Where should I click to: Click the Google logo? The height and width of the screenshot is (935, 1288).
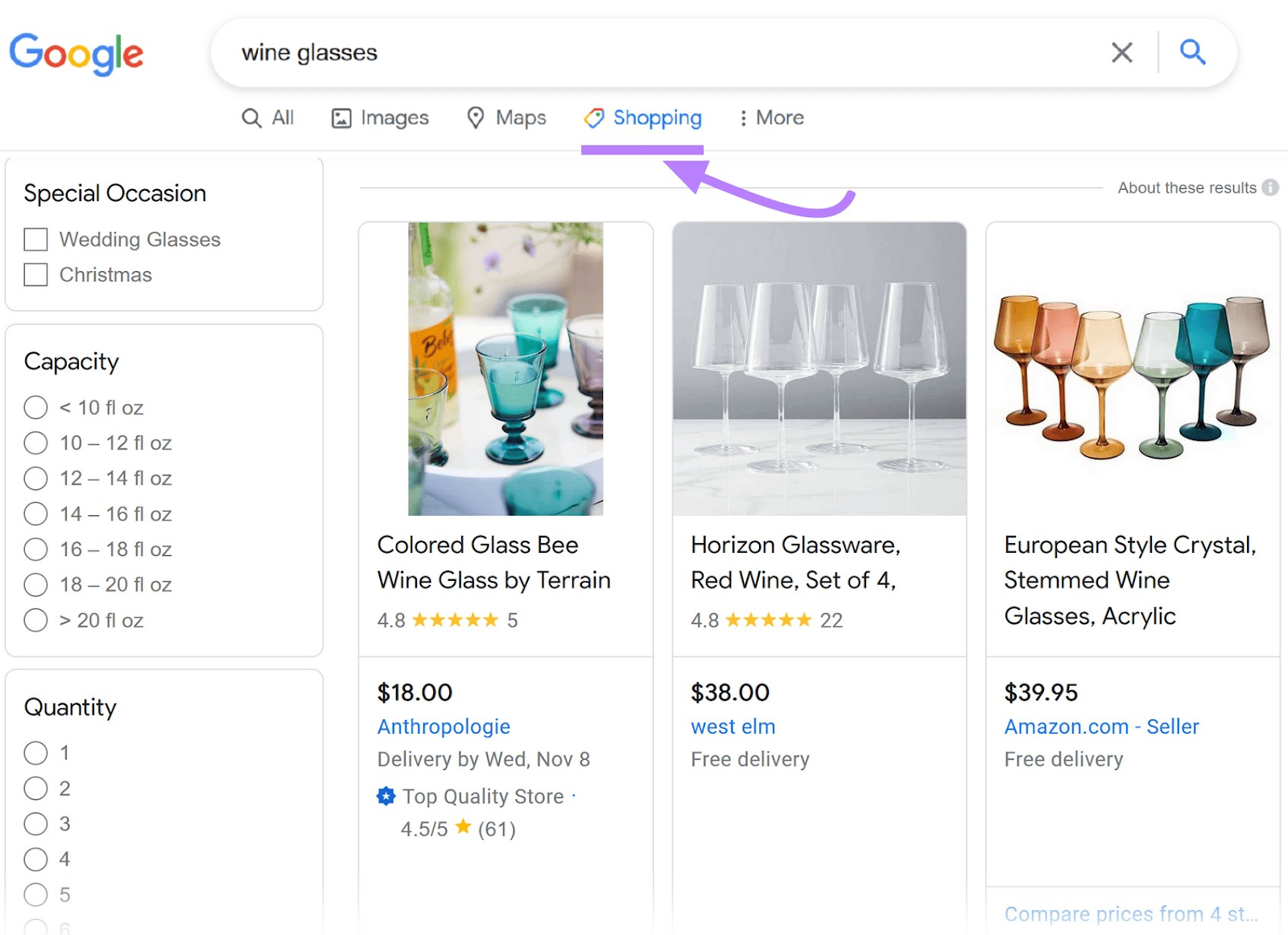[76, 53]
